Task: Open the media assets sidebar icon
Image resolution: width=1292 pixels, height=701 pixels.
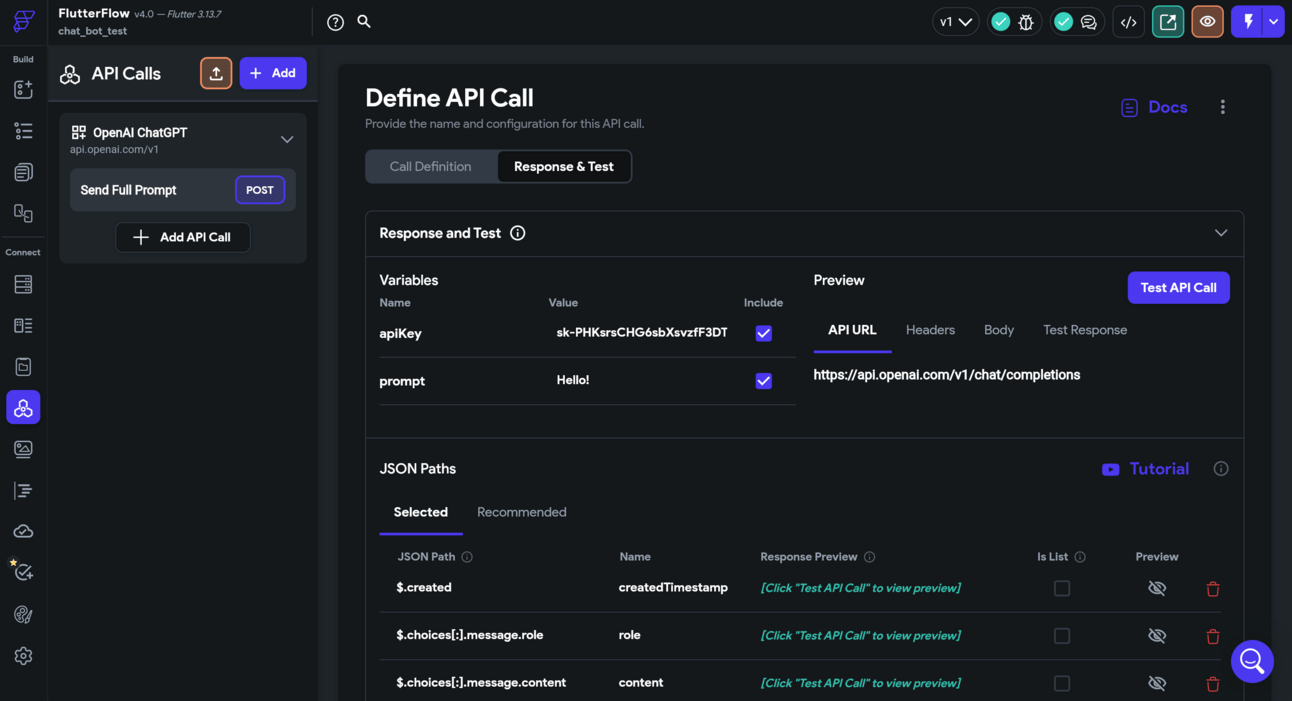Action: click(23, 449)
